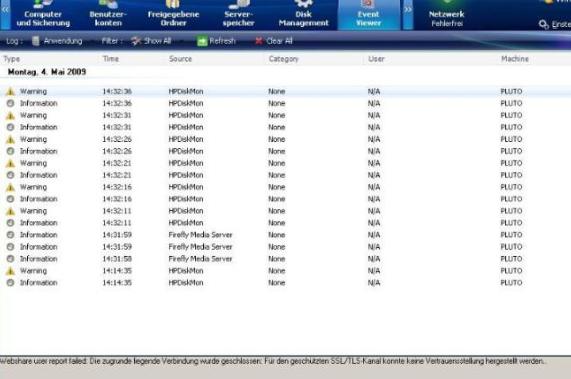
Task: Sort the list by the Time column
Action: pos(111,59)
